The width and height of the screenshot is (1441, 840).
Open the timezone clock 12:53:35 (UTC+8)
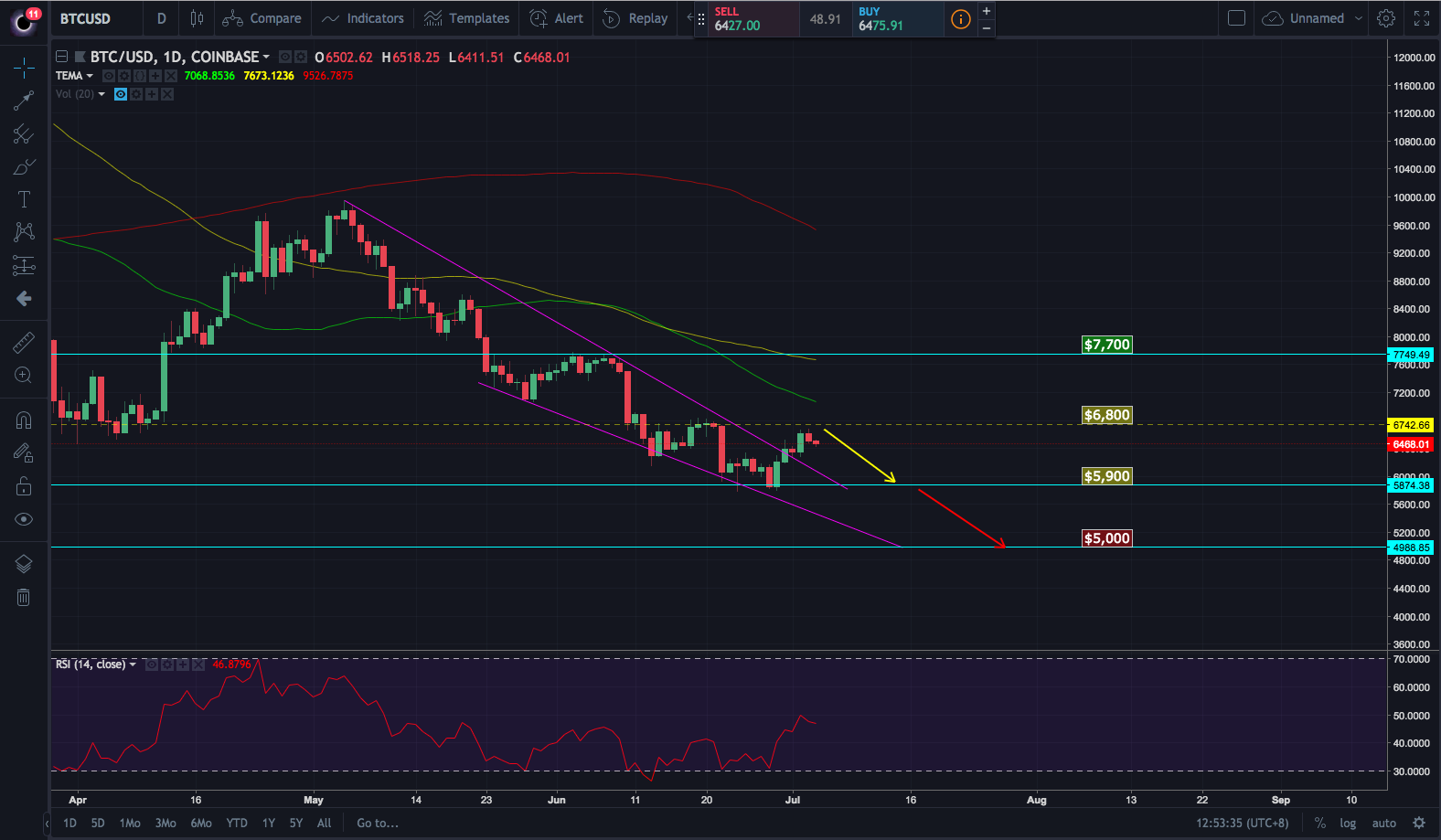click(1243, 824)
